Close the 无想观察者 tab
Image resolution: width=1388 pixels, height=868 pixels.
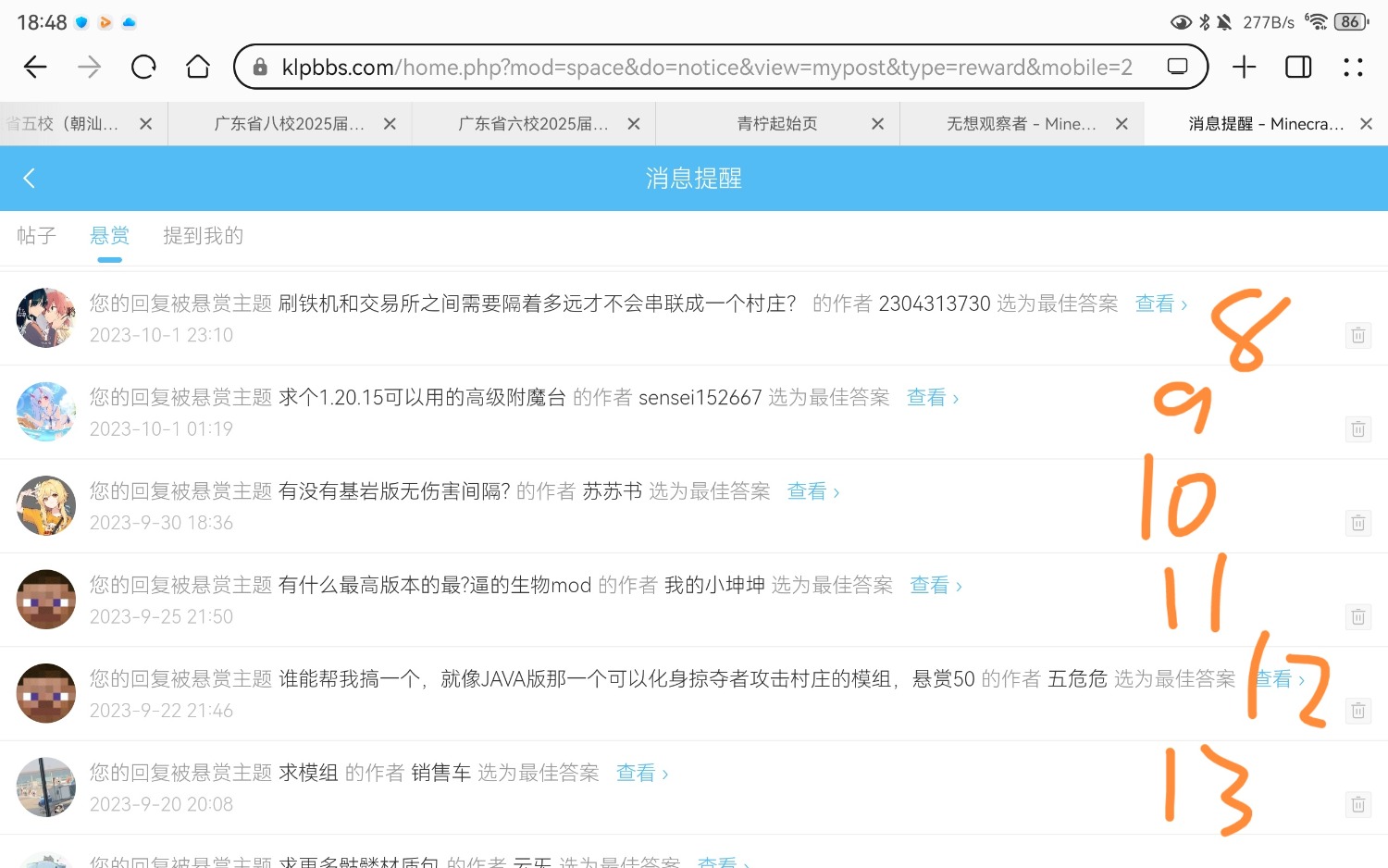1122,124
